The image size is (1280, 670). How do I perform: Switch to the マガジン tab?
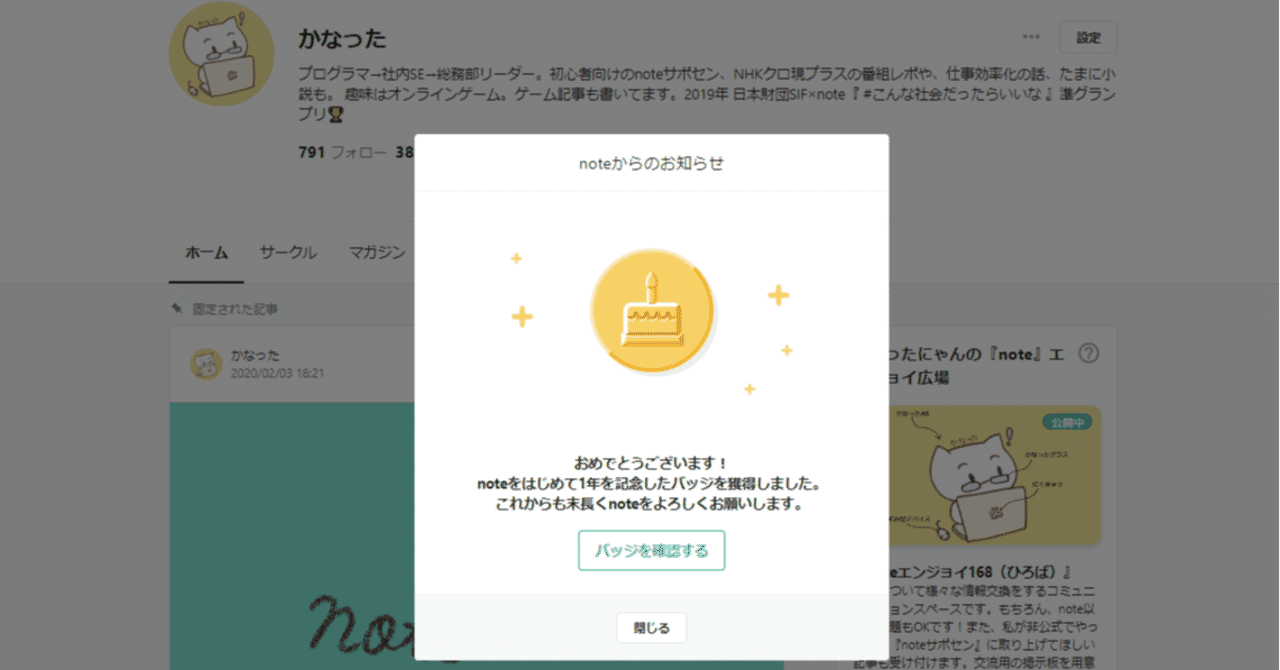tap(377, 252)
